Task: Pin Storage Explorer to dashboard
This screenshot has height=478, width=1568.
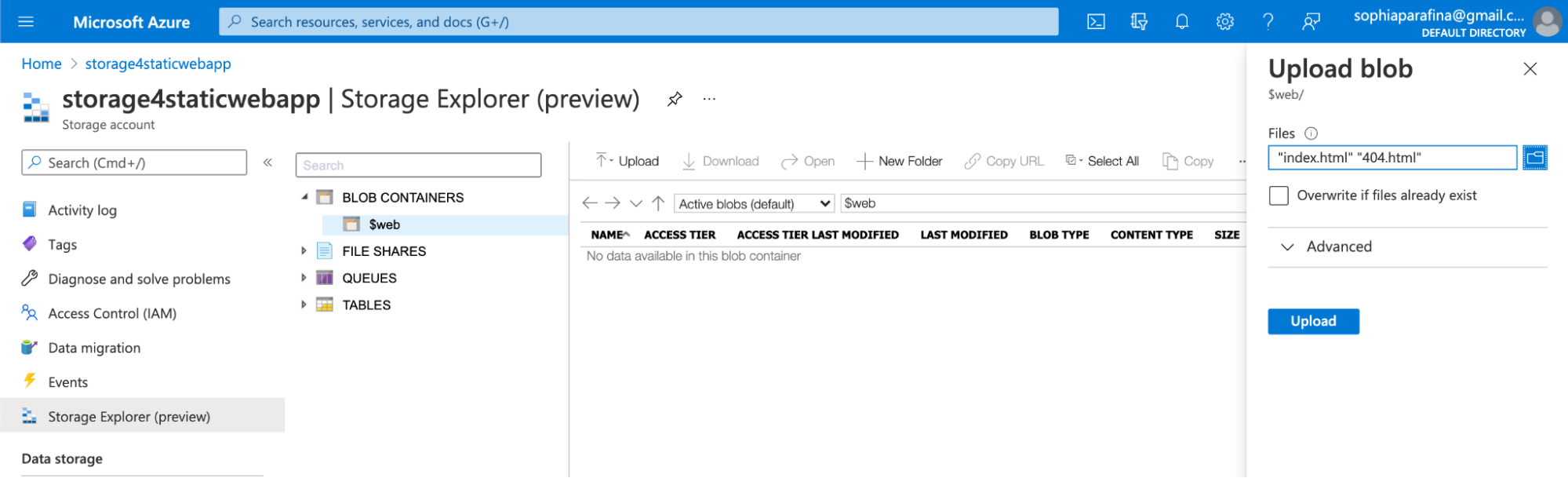Action: coord(675,99)
